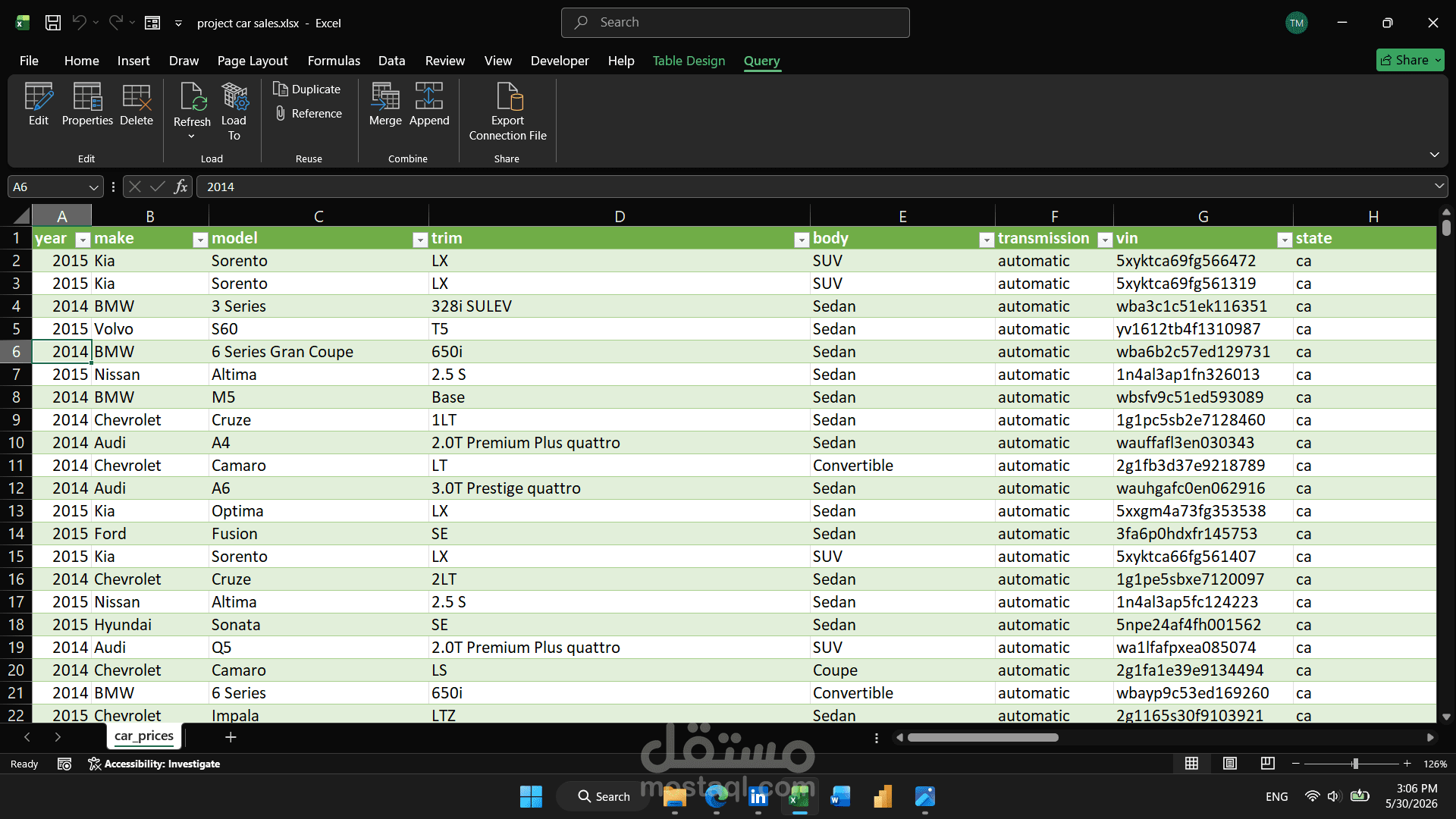Click the macro recording status bar icon
1456x819 pixels.
point(64,764)
